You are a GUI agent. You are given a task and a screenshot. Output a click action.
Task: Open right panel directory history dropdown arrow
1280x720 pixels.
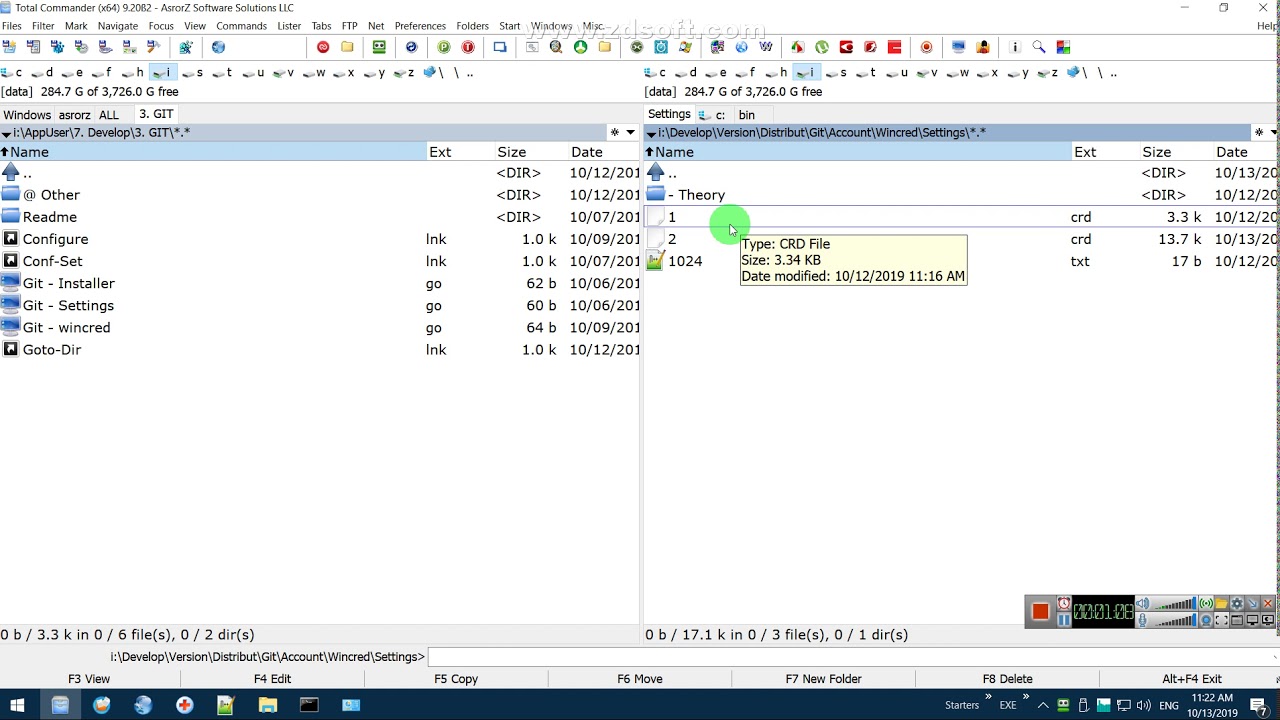click(x=1274, y=132)
